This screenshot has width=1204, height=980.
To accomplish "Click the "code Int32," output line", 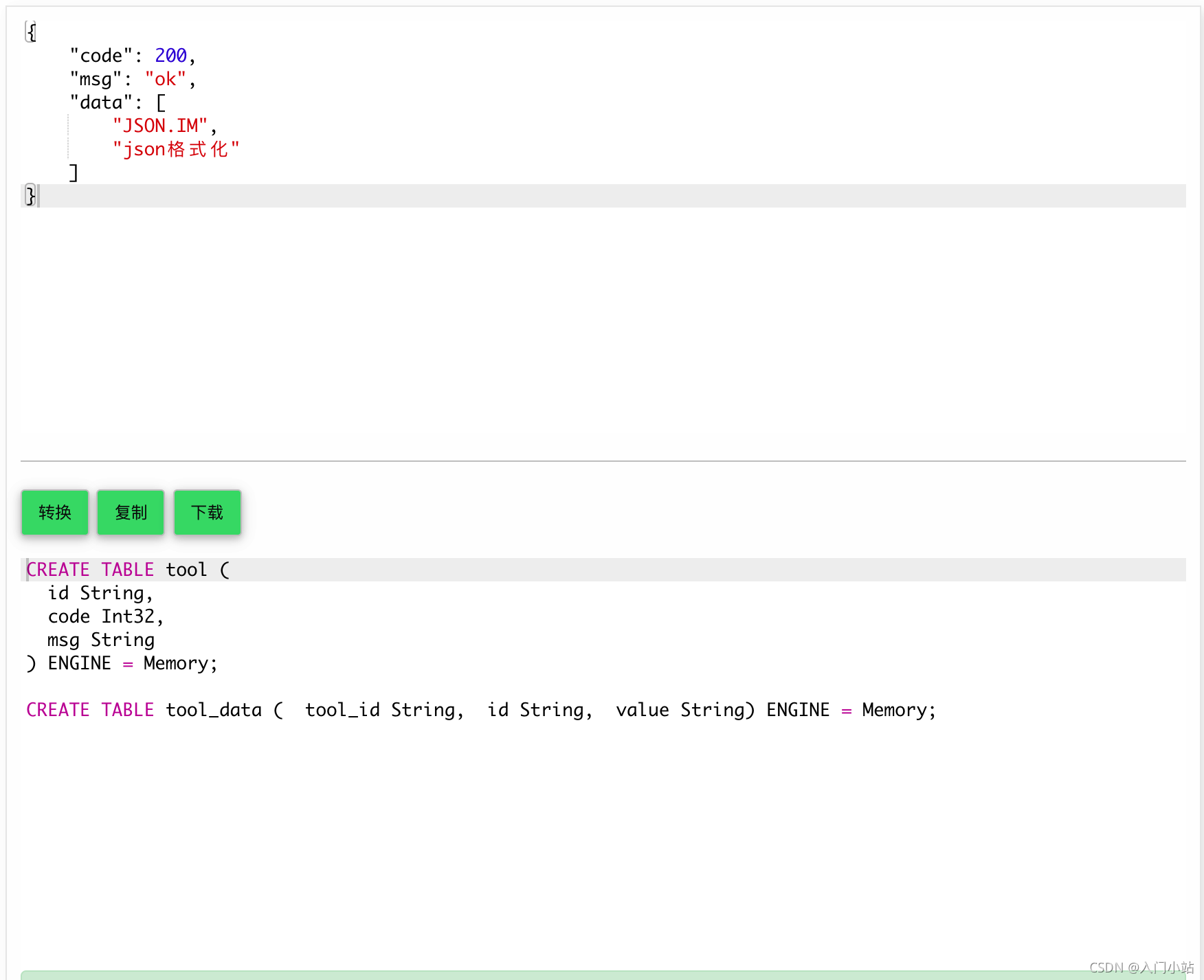I will click(106, 616).
